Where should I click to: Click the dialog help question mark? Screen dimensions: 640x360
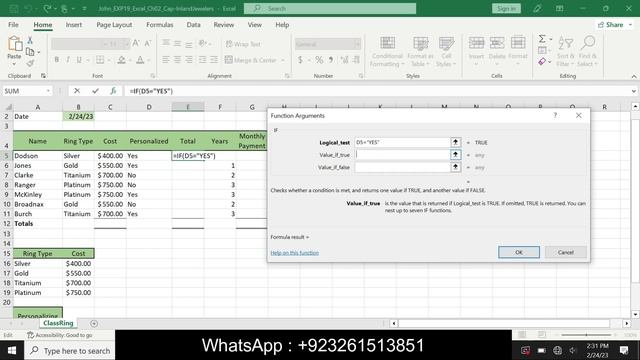tap(555, 116)
